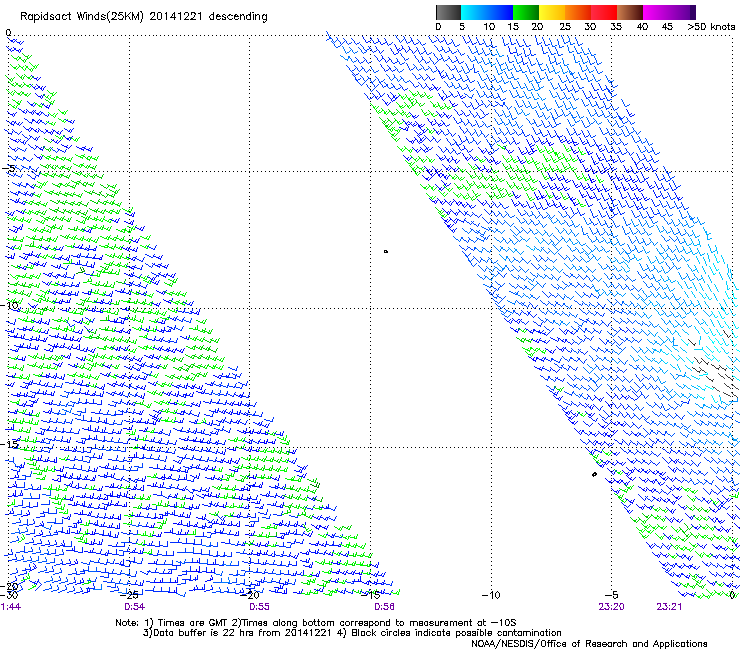Screen dimensions: 740x650
Task: Click the small black island outline near longitude -15
Action: click(x=386, y=252)
